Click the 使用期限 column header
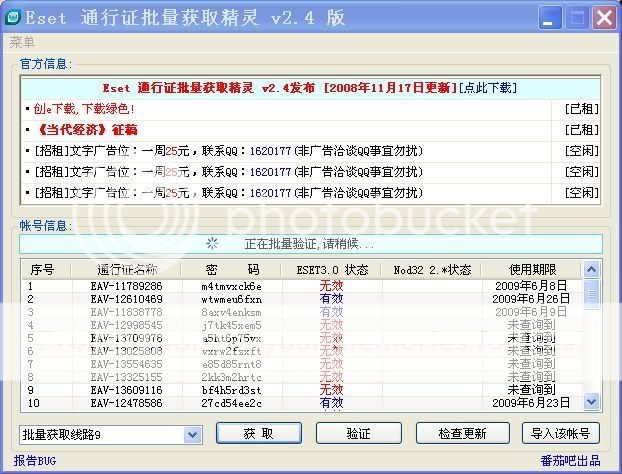 532,270
